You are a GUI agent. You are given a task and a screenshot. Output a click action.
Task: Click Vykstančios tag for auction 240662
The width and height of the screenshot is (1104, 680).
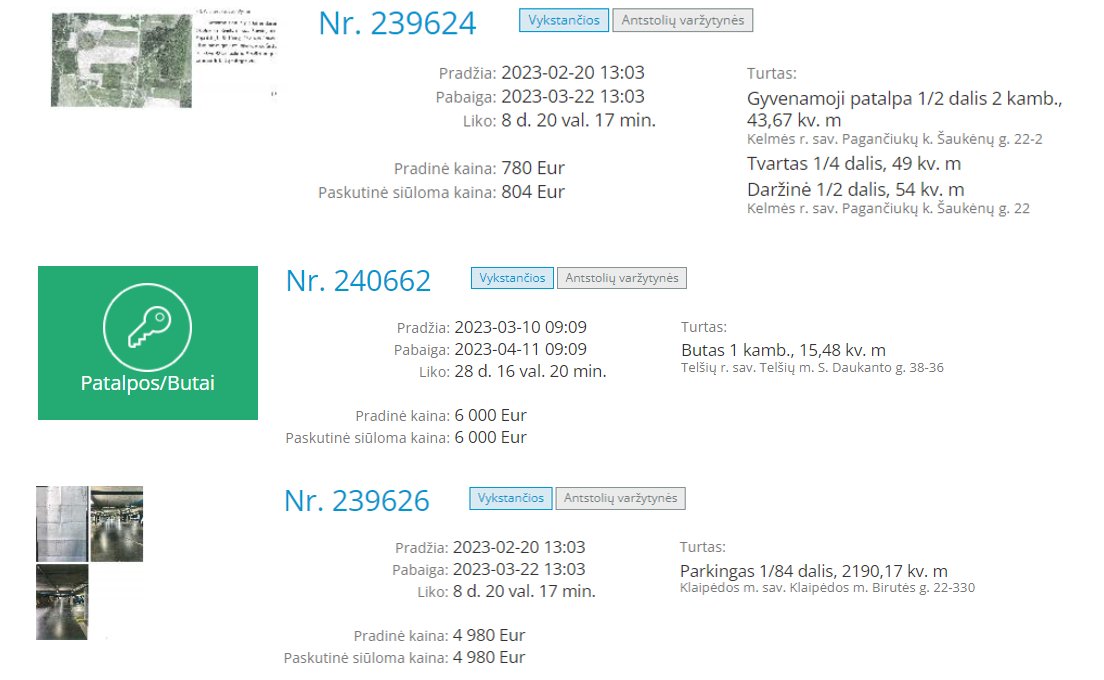tap(512, 278)
